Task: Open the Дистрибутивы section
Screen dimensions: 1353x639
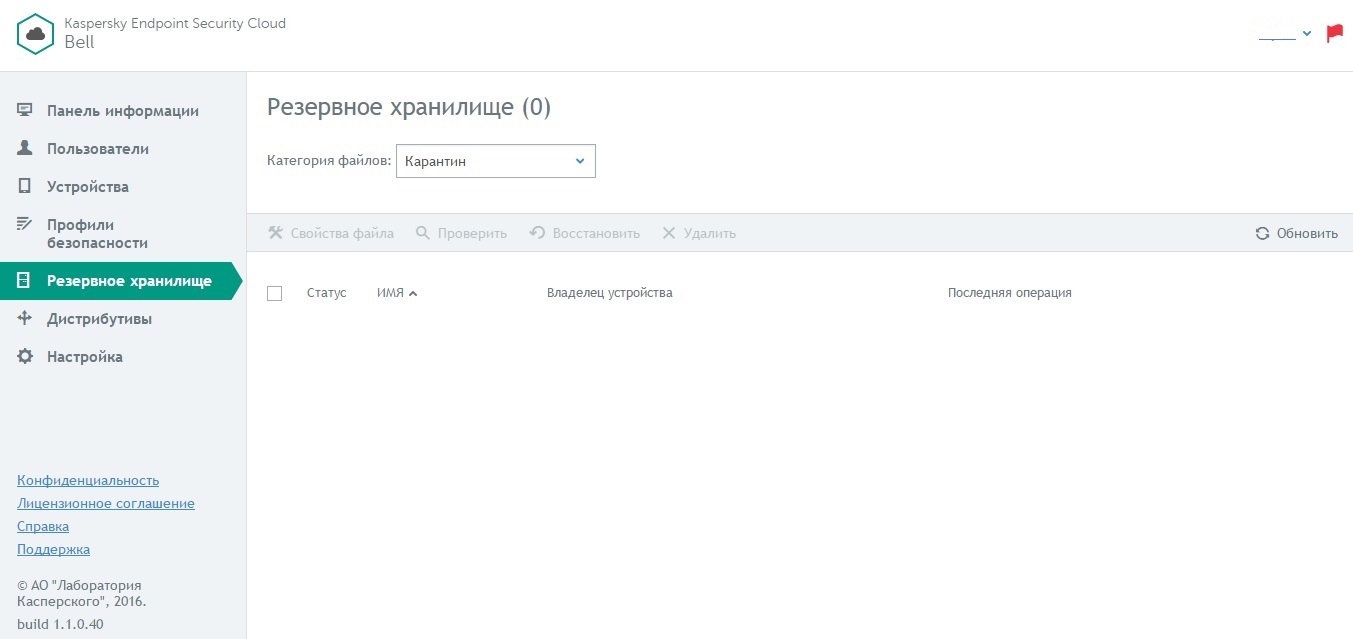Action: (x=100, y=319)
